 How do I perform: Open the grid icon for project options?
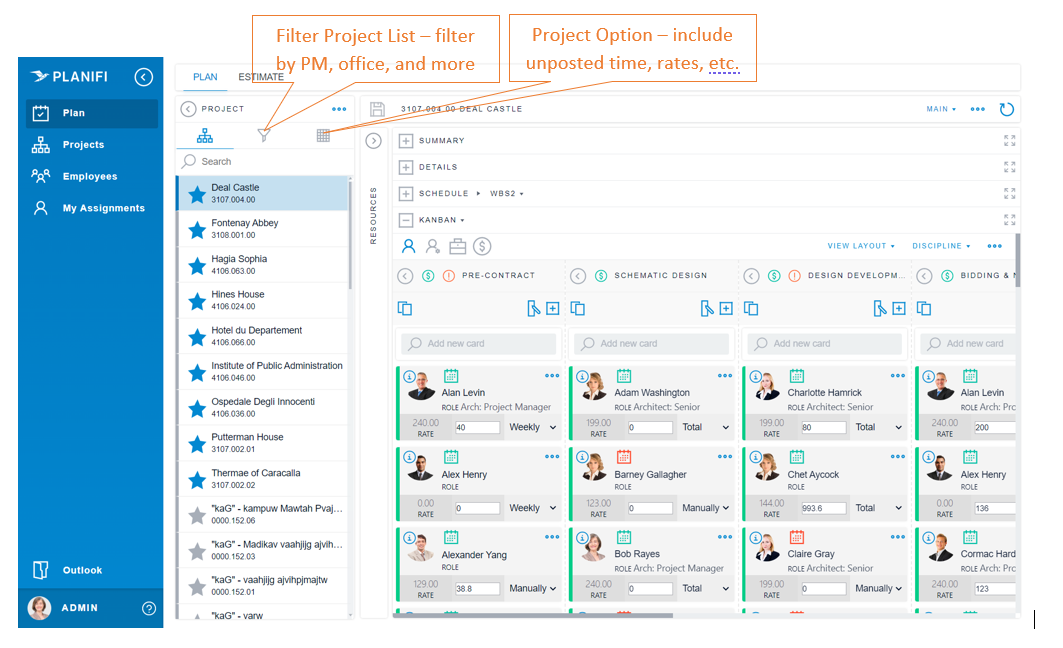pyautogui.click(x=323, y=134)
